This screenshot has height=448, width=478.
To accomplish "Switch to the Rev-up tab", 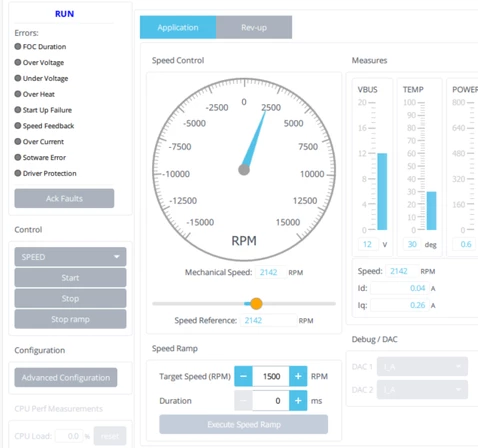I will point(254,27).
